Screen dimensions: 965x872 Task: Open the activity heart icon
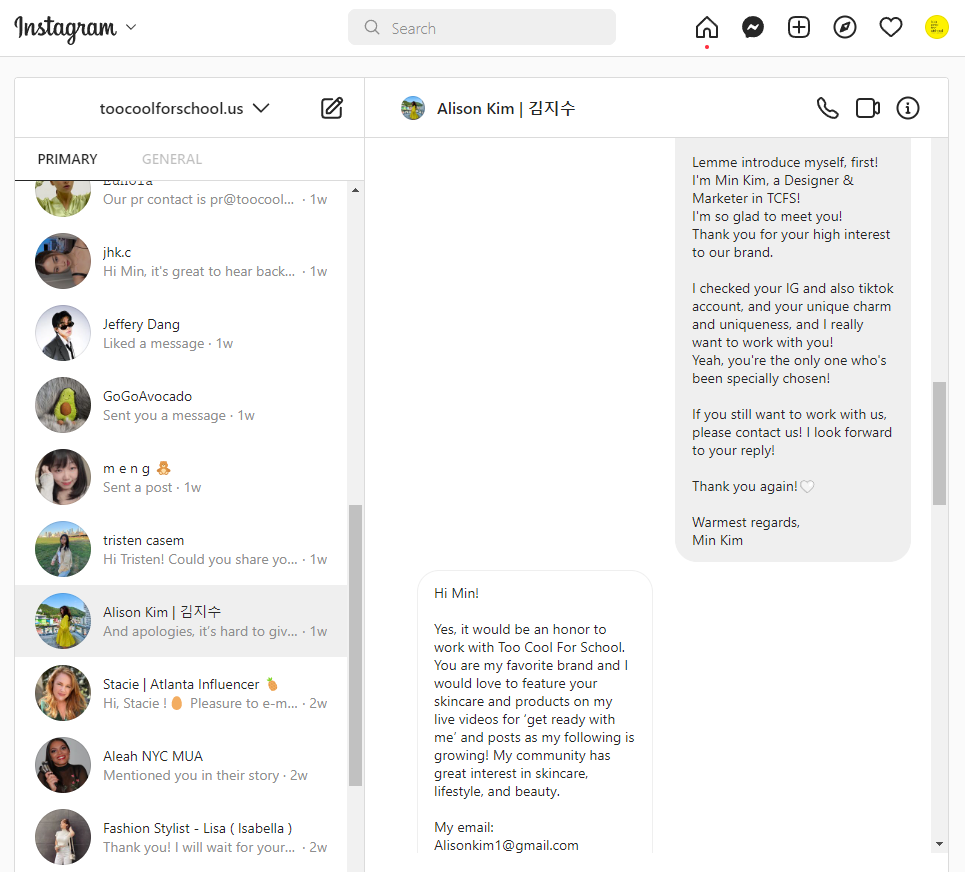[891, 27]
